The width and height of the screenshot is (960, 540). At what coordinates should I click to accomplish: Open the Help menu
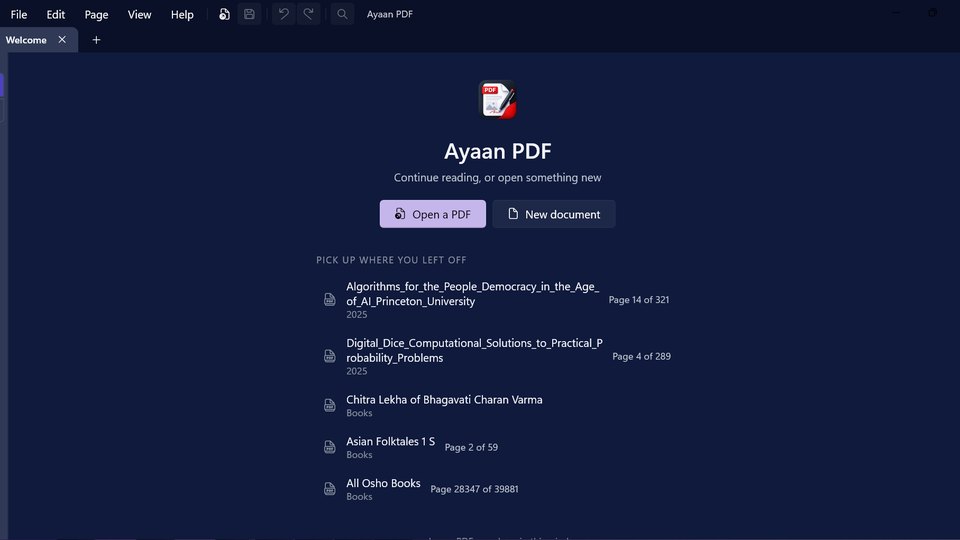point(182,14)
